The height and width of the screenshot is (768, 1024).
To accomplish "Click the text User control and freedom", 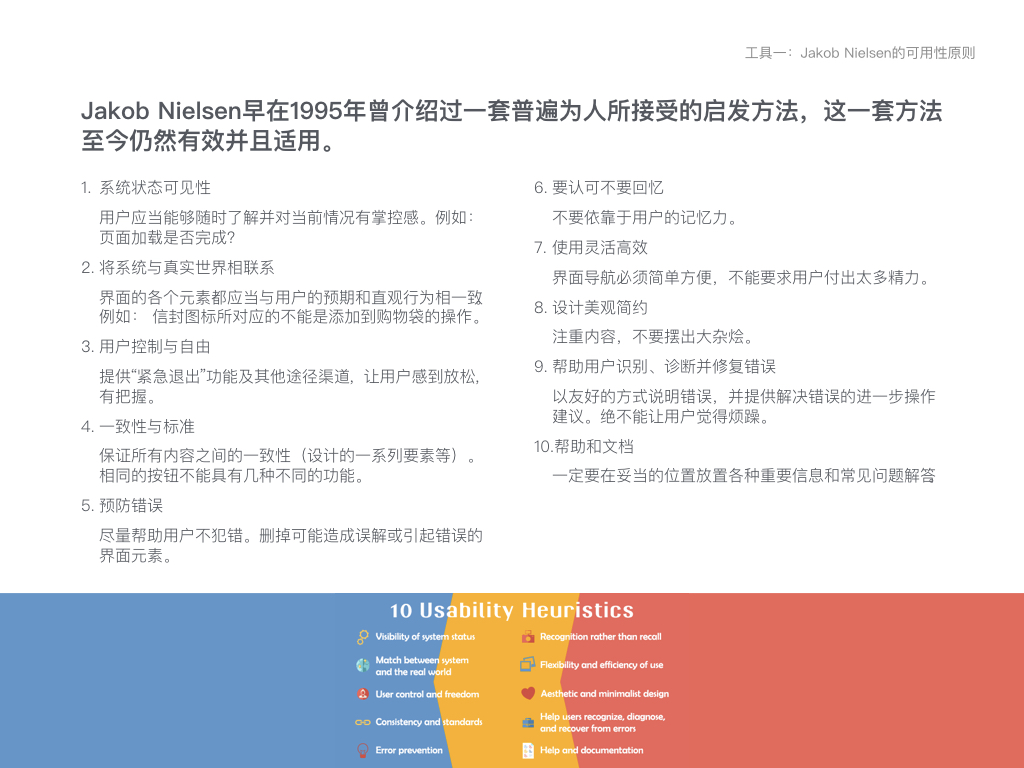I will (x=427, y=694).
